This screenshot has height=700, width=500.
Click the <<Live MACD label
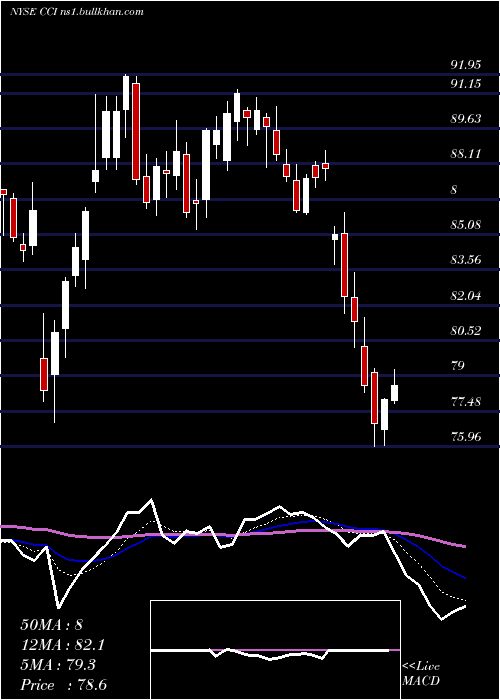pyautogui.click(x=421, y=673)
